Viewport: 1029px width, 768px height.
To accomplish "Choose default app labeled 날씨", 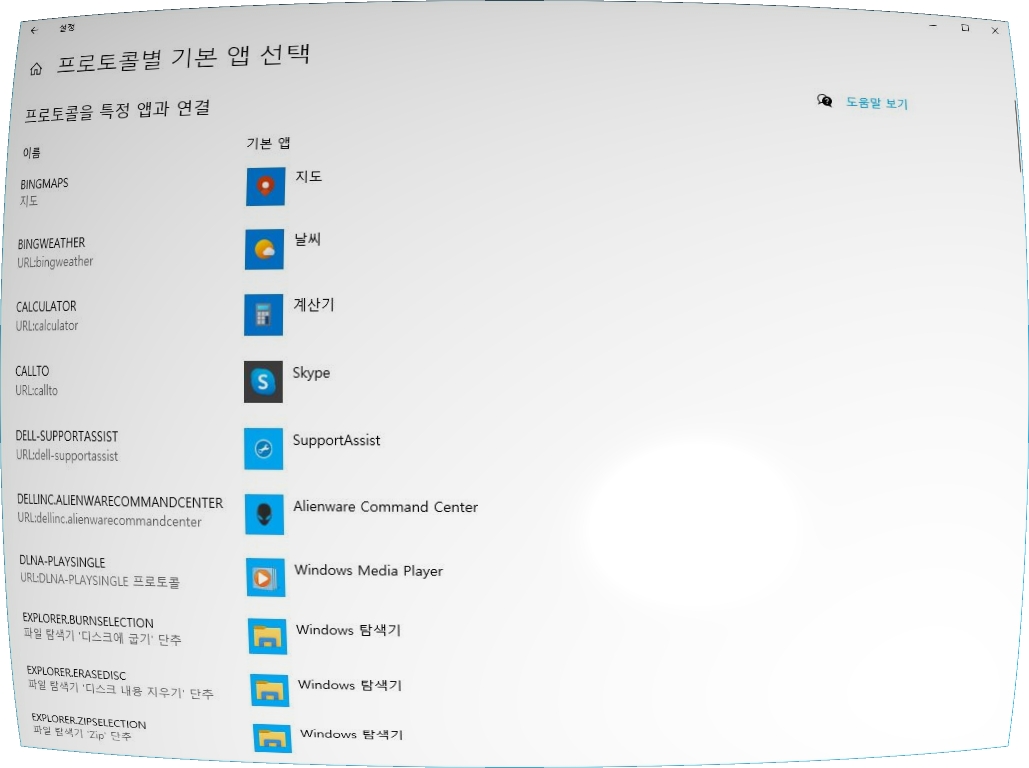I will (x=307, y=240).
